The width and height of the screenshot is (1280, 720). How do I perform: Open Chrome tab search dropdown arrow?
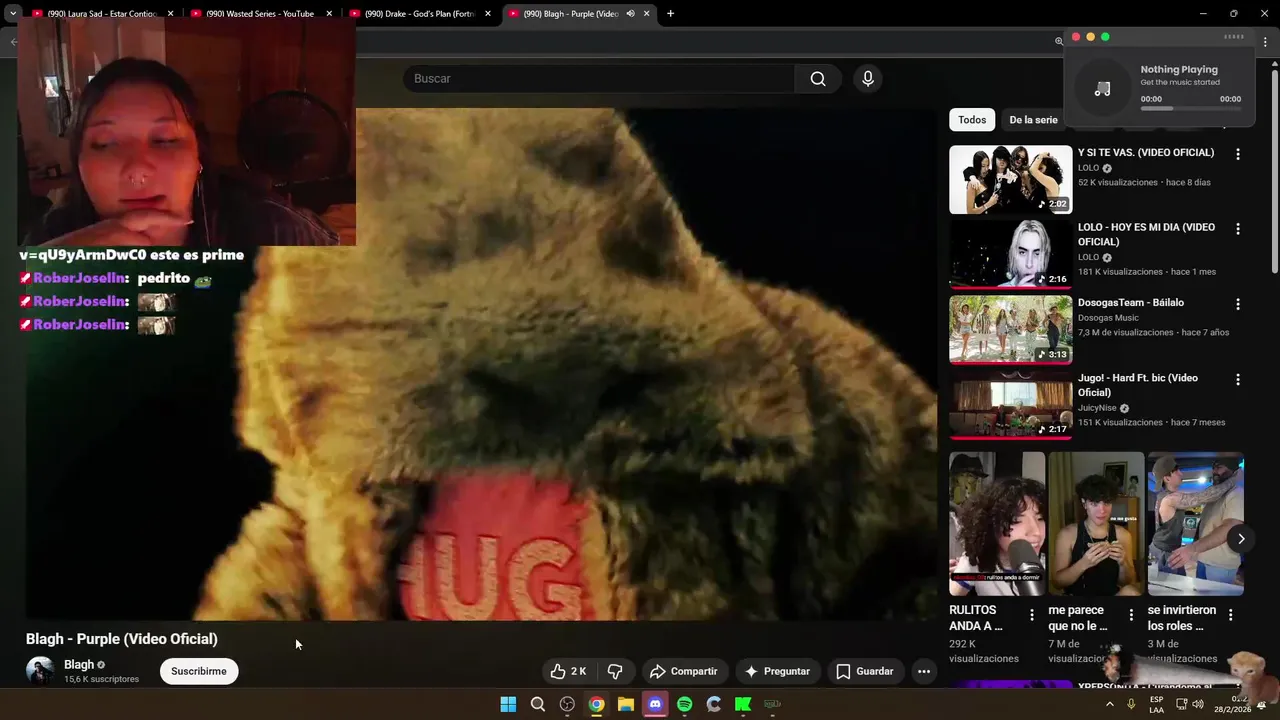coord(13,14)
